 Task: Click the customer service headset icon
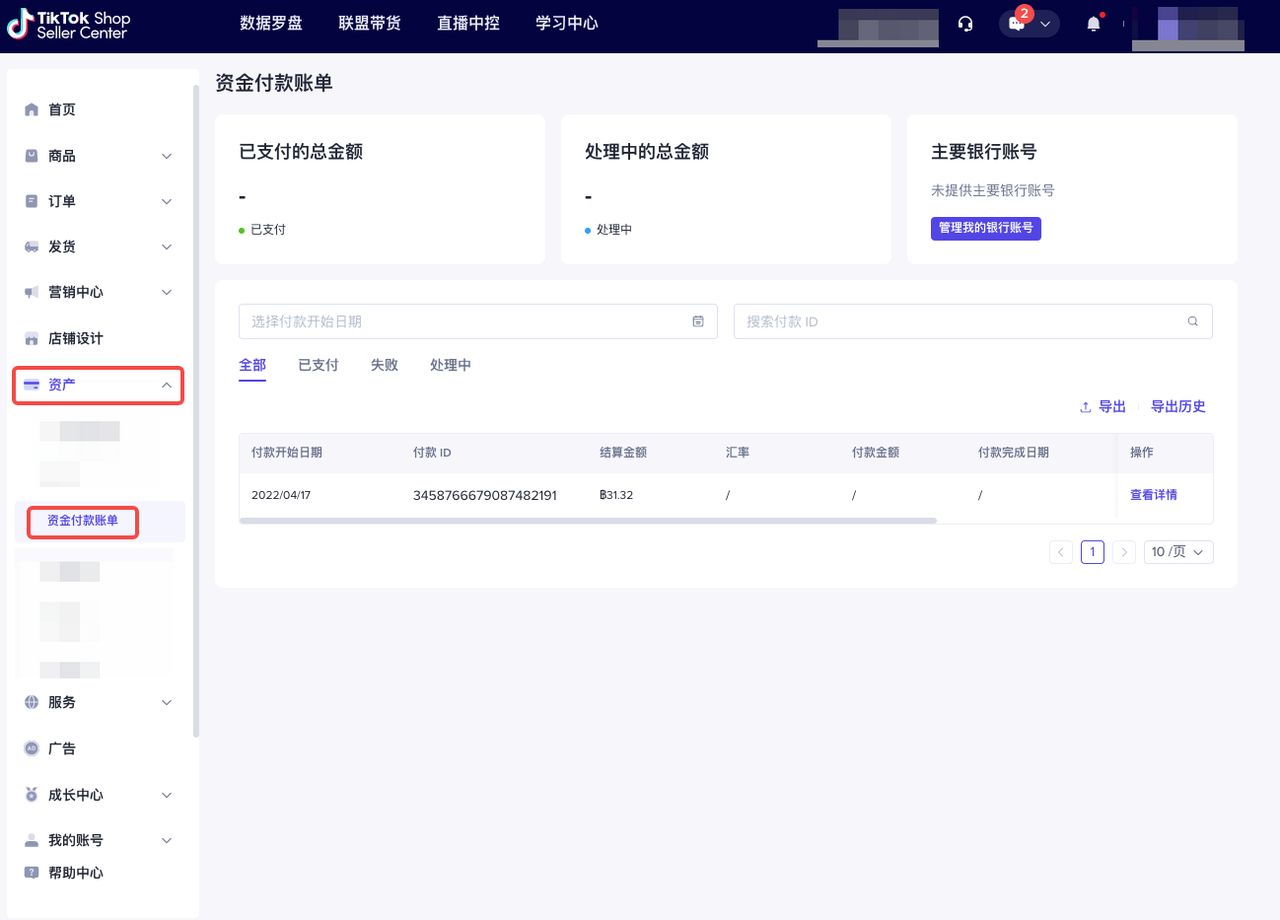965,24
